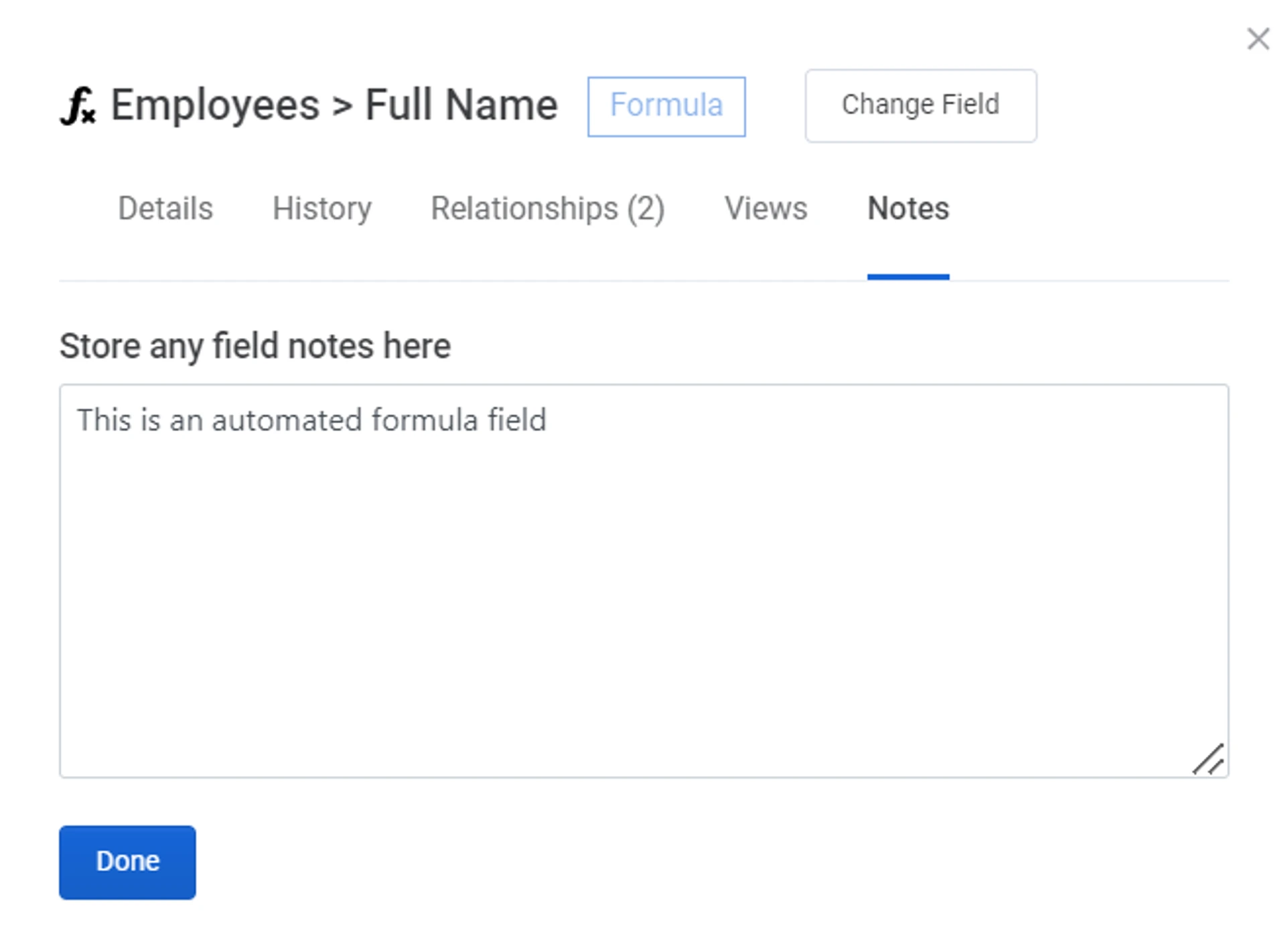Viewport: 1286px width, 952px height.
Task: Click the word 'automated' in the notes
Action: (x=287, y=420)
